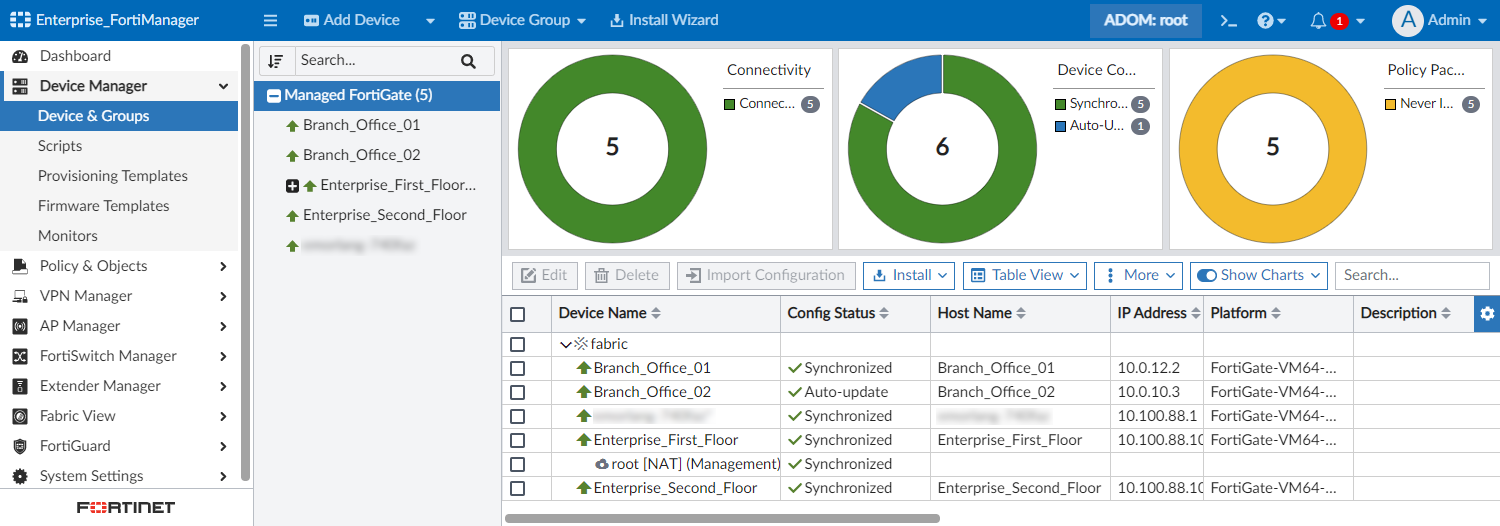This screenshot has height=526, width=1500.
Task: Toggle the select-all header checkbox
Action: 517,314
